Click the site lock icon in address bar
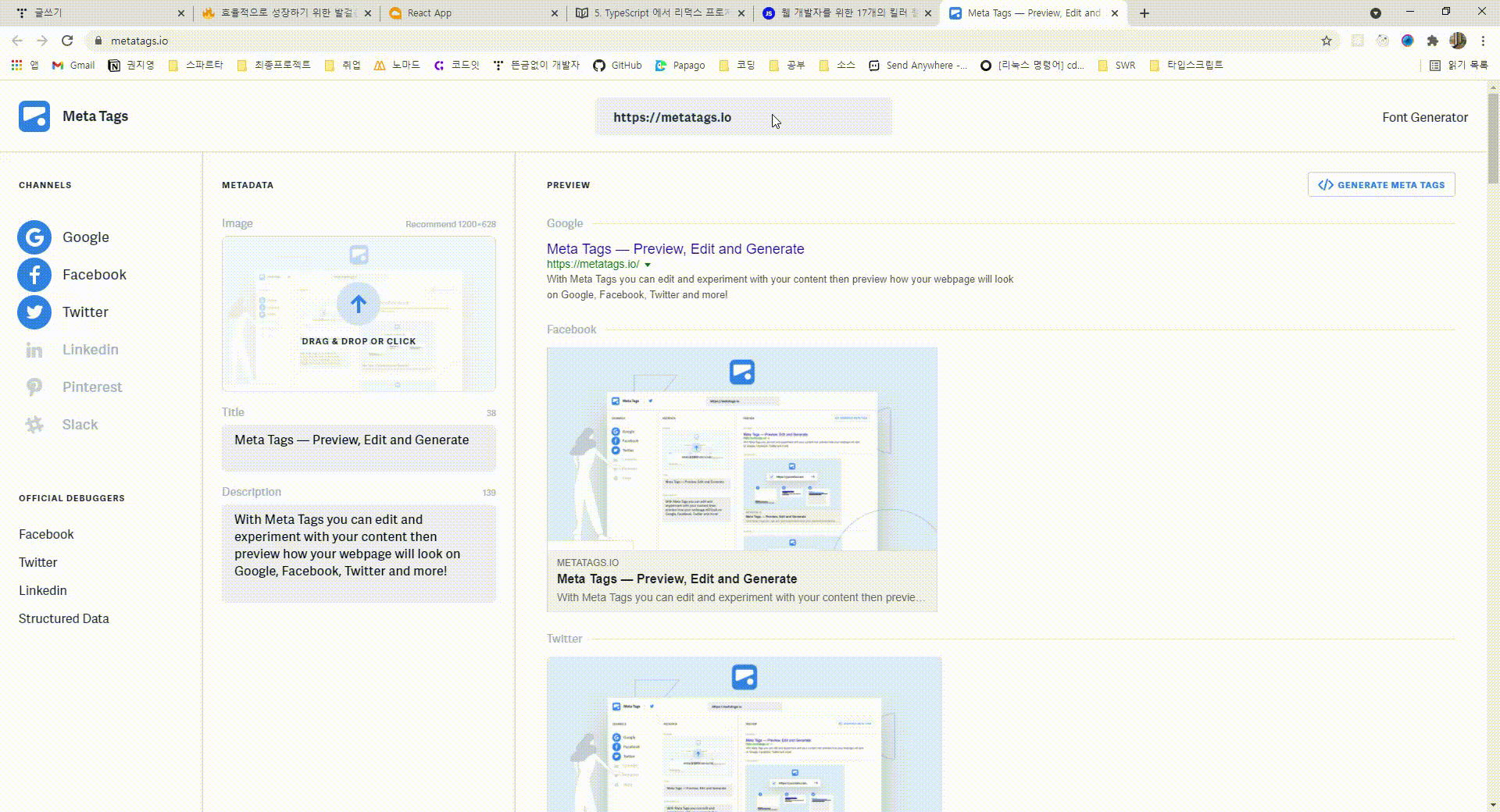Viewport: 1500px width, 812px height. pyautogui.click(x=98, y=41)
